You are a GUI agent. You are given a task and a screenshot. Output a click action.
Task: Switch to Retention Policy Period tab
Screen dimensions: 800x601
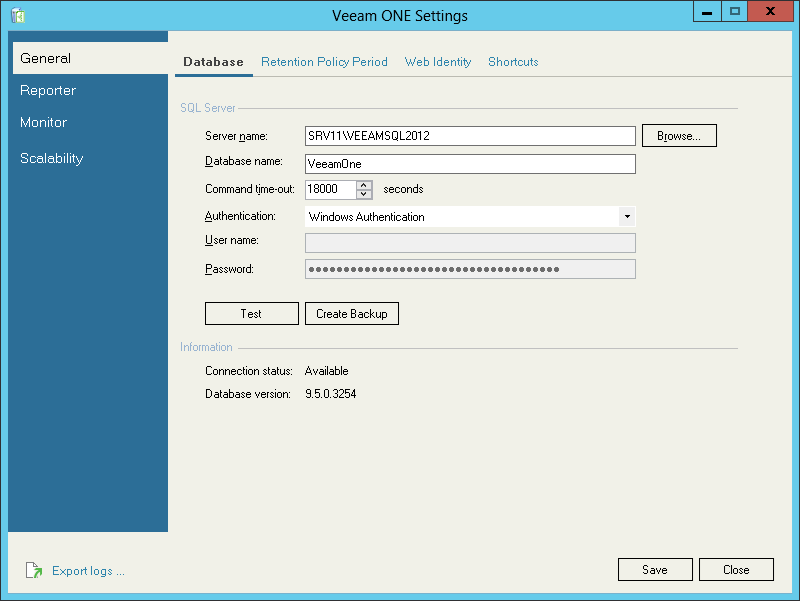click(324, 62)
